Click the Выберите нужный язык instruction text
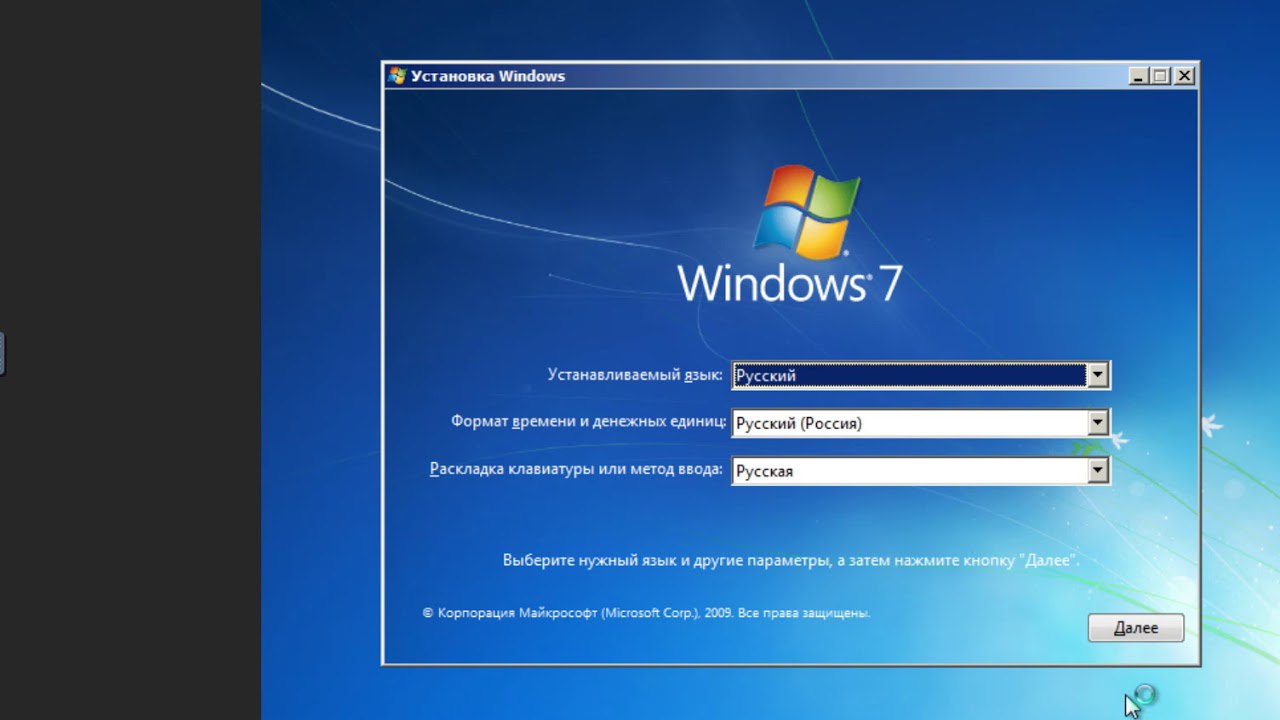 click(791, 560)
